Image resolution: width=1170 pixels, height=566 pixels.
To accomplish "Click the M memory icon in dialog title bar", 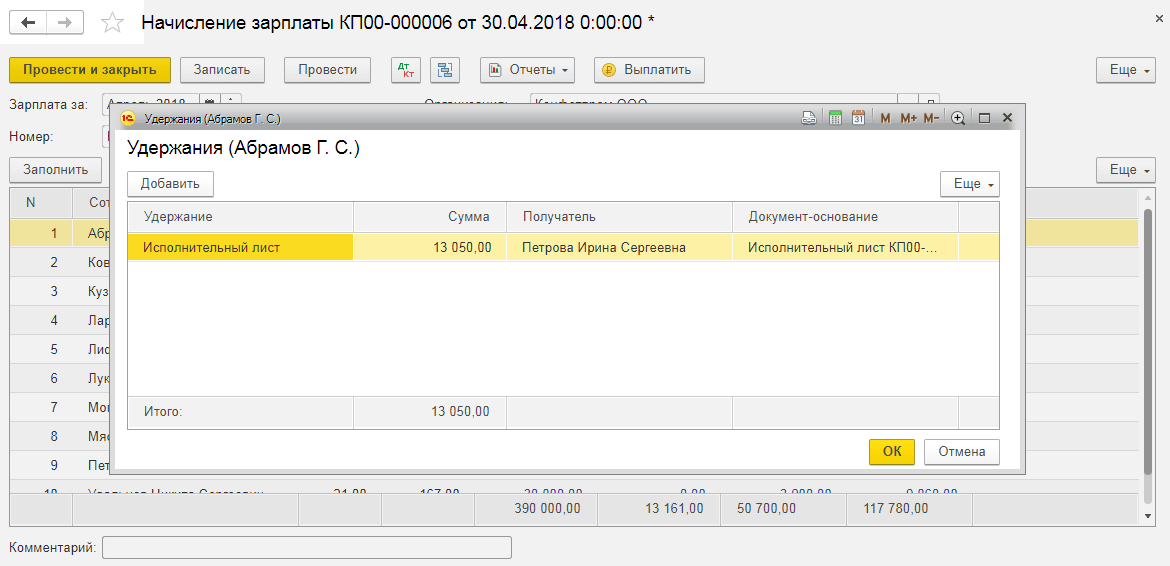I will (885, 118).
